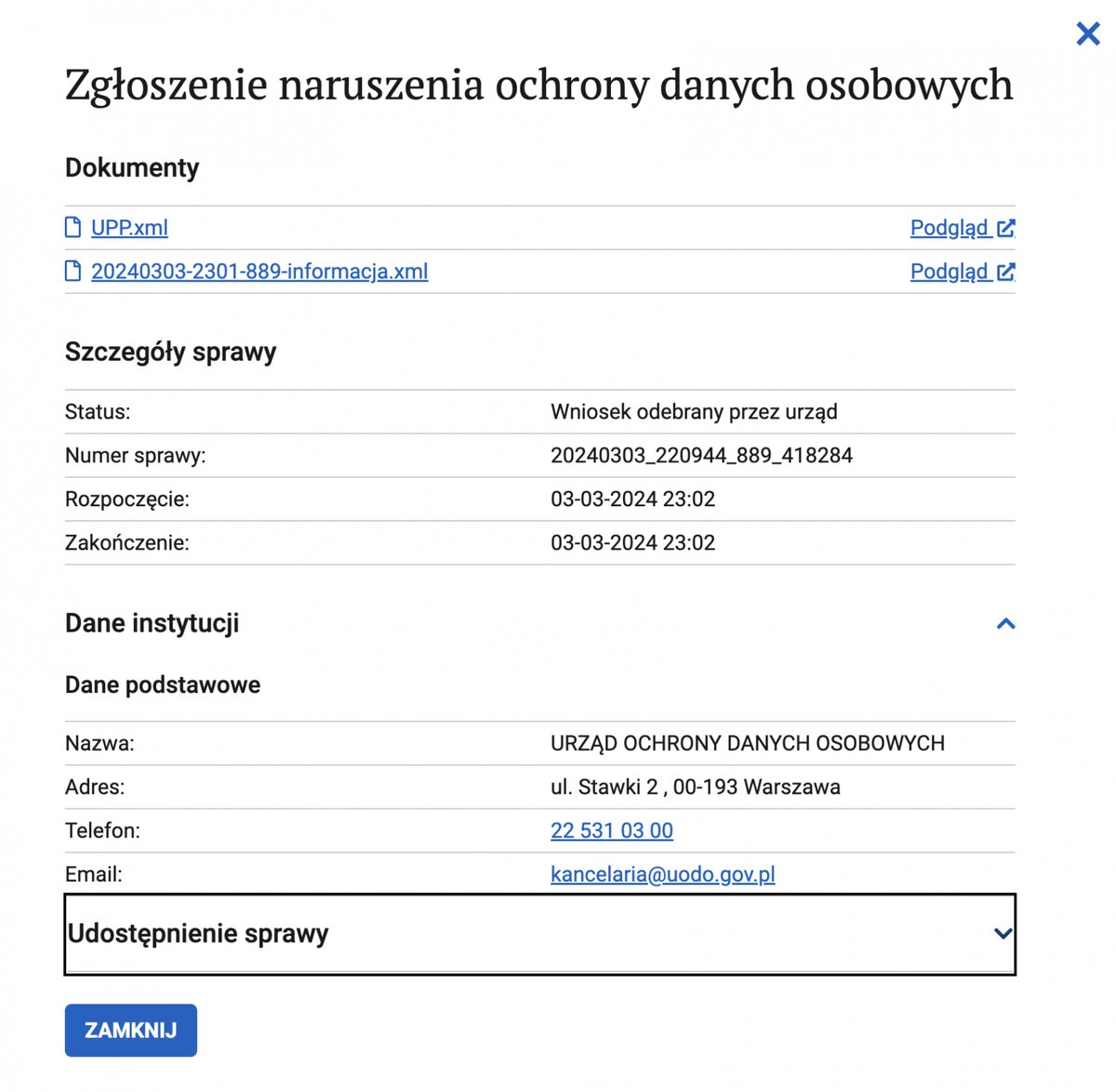The width and height of the screenshot is (1116, 1092).
Task: Click the kancelaria@uodo.gov.pl email link
Action: [x=662, y=874]
